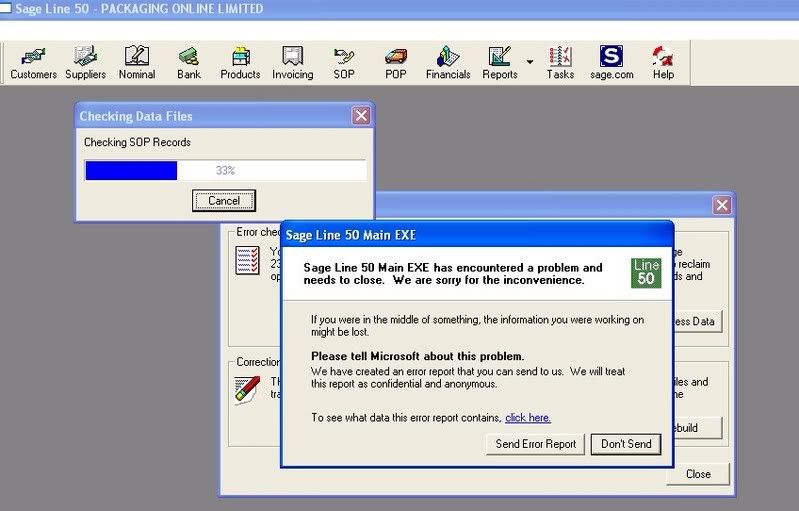Open the Bank module
Image resolution: width=799 pixels, height=511 pixels.
pyautogui.click(x=189, y=63)
